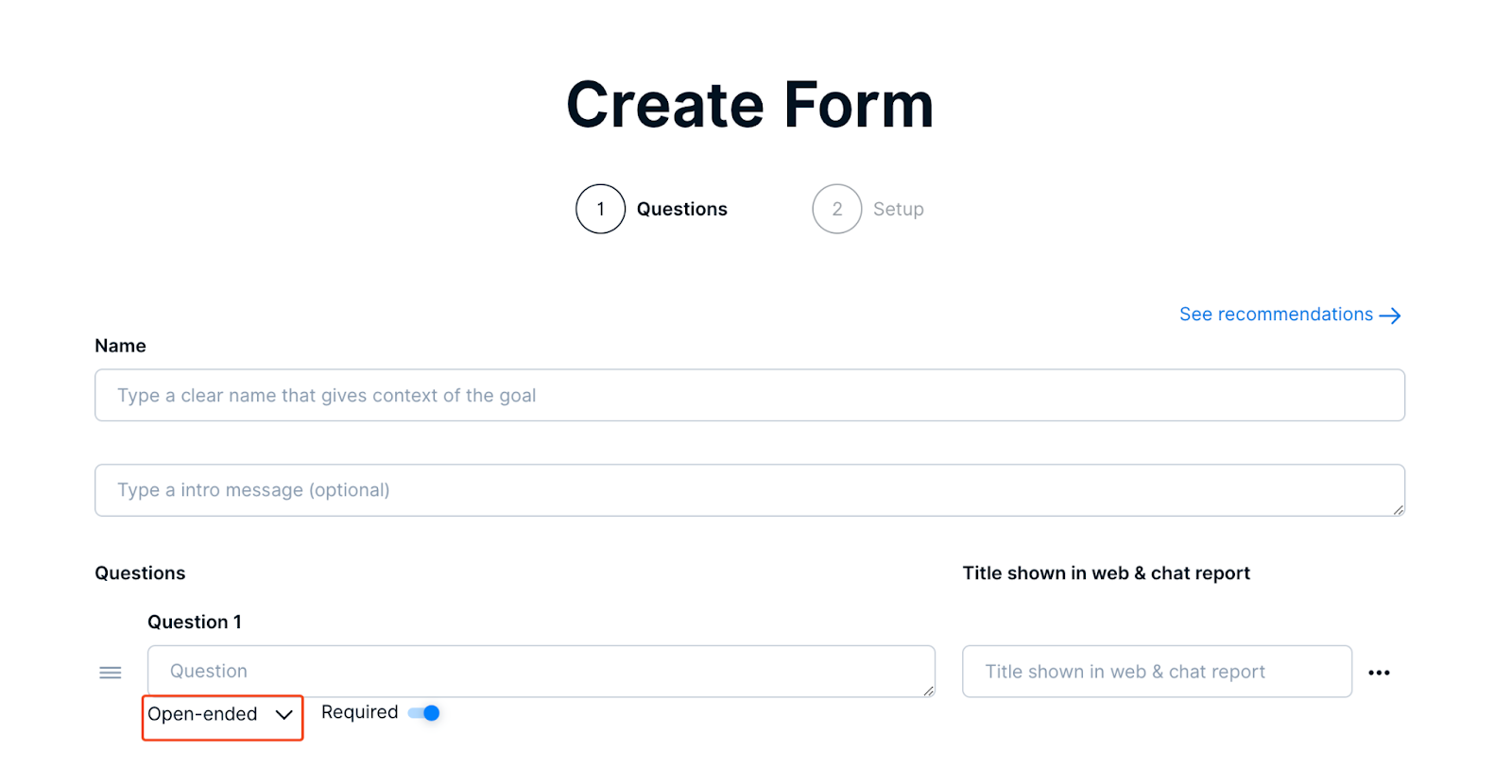
Task: Click the circled number 2 step indicator
Action: click(836, 209)
